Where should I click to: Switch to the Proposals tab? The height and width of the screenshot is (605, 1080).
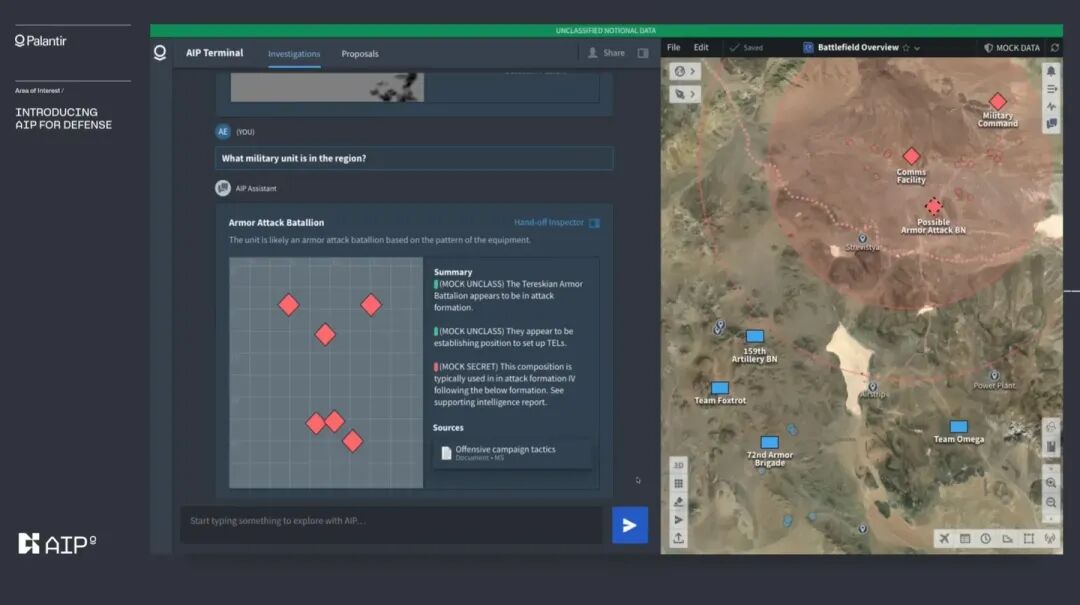pos(360,54)
